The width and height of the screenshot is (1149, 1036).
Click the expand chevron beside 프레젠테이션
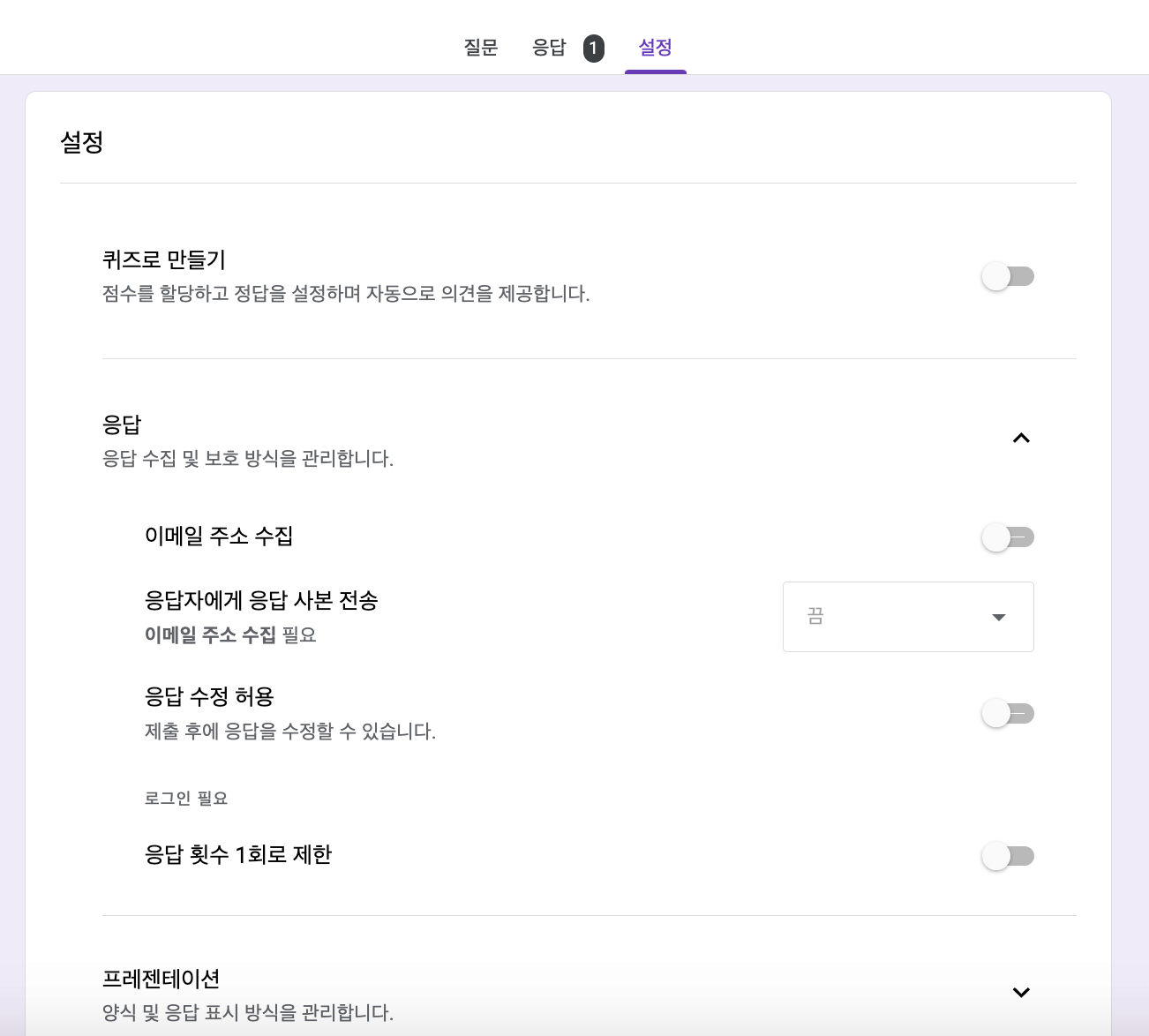tap(1021, 992)
